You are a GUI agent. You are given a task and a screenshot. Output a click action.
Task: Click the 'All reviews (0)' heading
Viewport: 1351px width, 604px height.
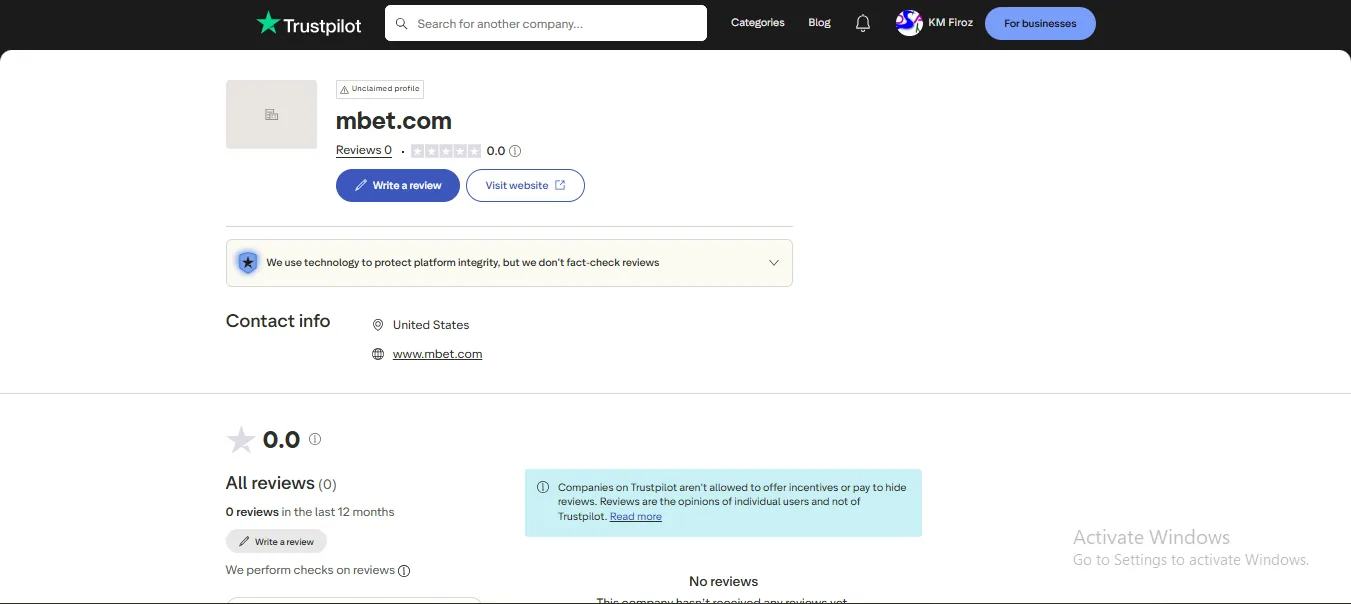coord(281,483)
